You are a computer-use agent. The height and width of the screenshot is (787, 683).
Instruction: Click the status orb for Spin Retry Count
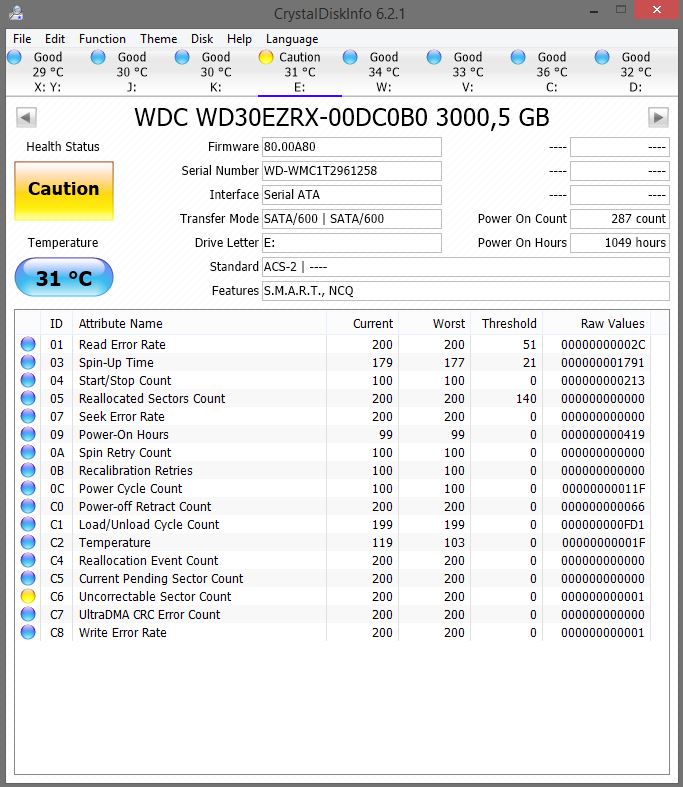coord(28,453)
